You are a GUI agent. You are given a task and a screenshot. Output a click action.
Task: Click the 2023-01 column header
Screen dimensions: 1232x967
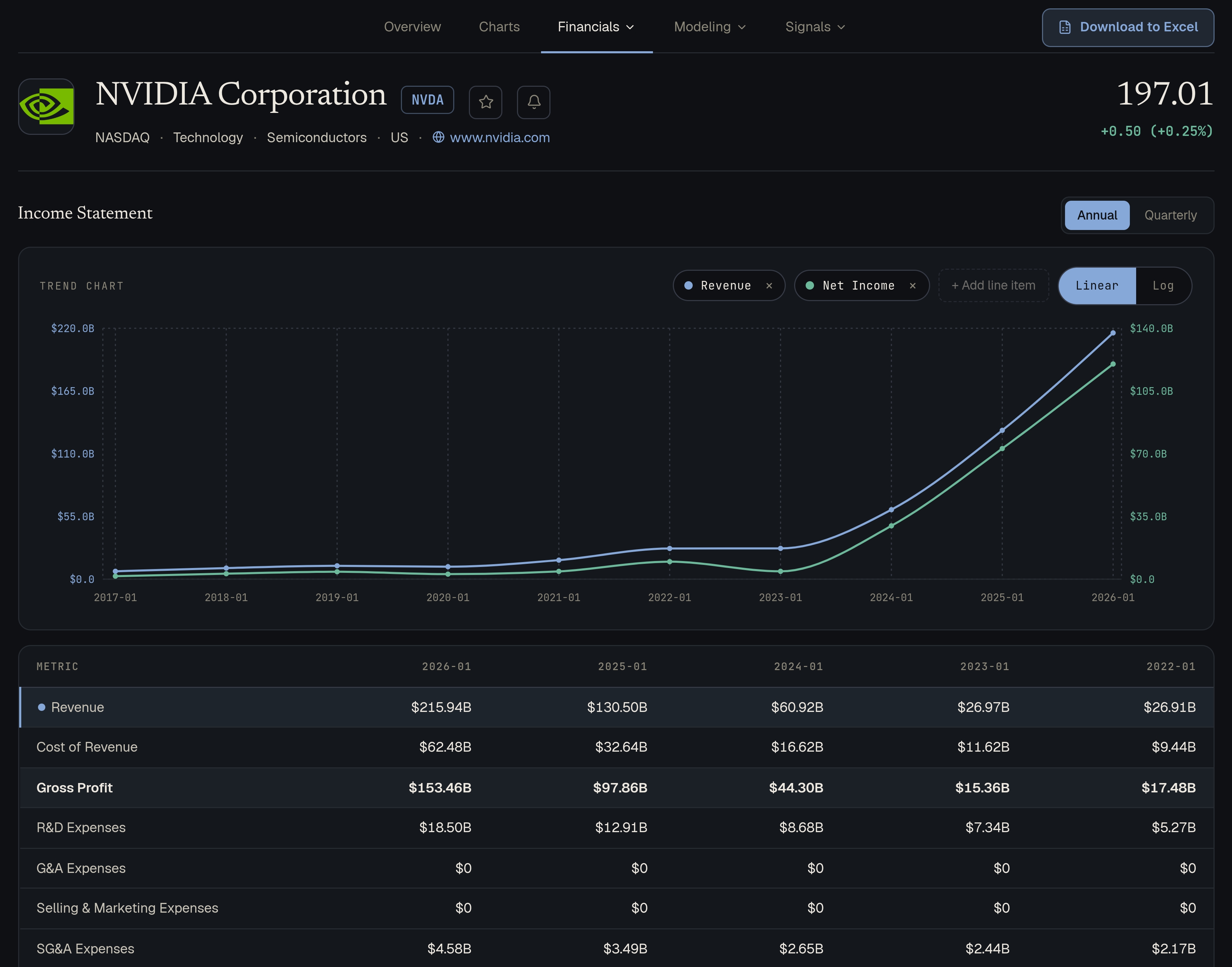coord(984,666)
